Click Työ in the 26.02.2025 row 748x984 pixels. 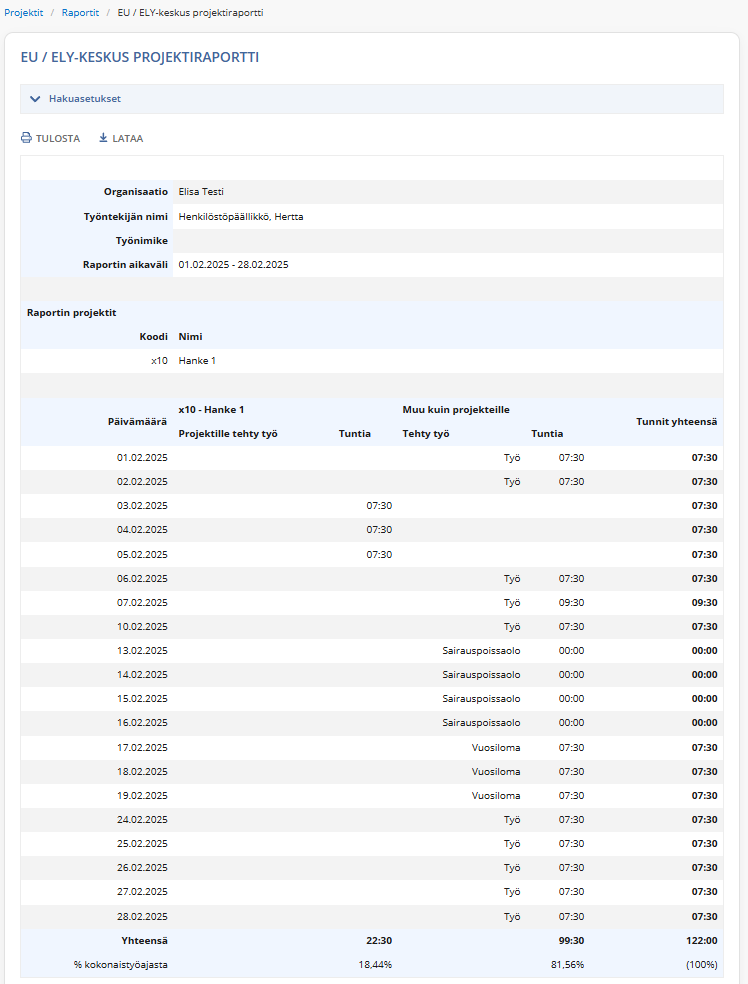click(x=512, y=868)
